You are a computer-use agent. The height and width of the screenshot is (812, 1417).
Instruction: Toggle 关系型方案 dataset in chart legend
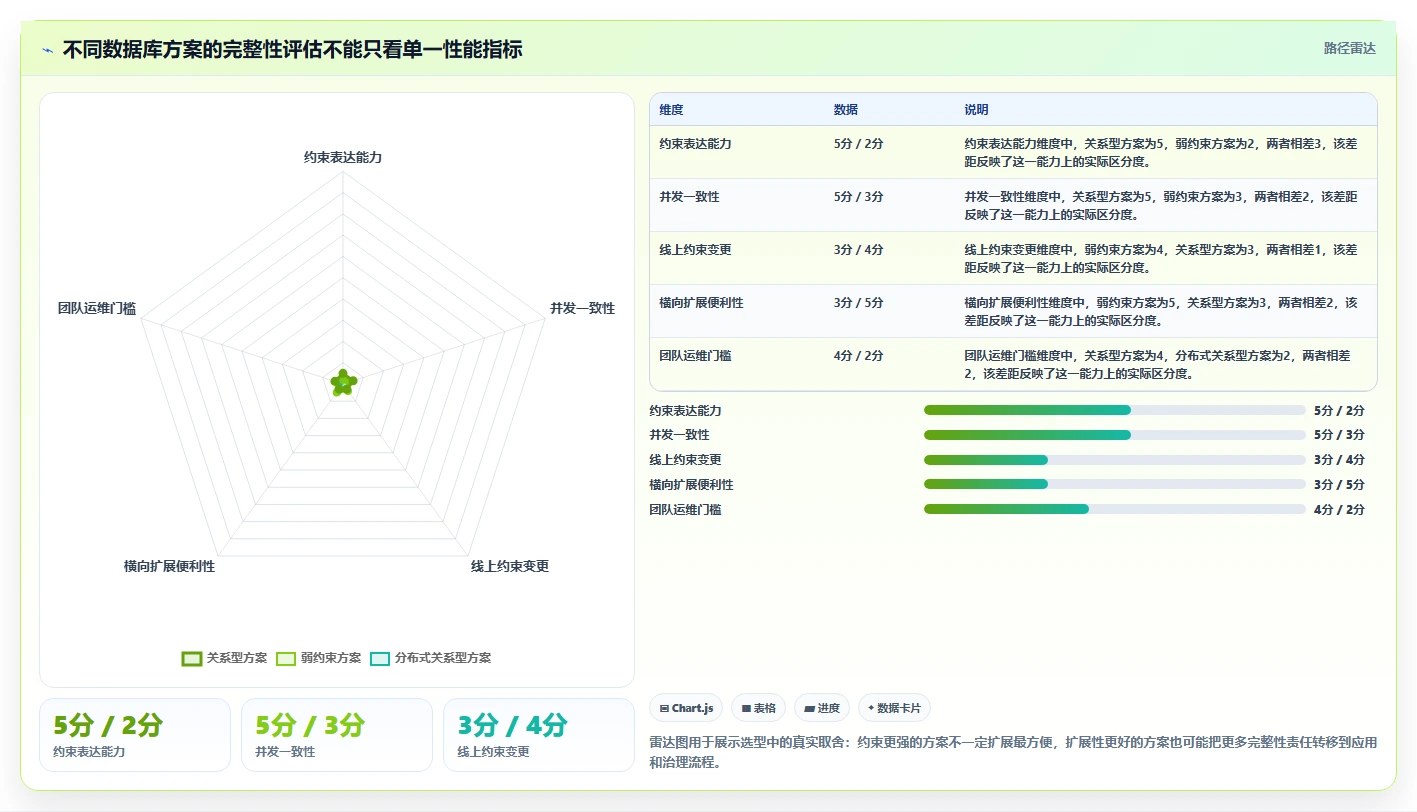point(225,658)
